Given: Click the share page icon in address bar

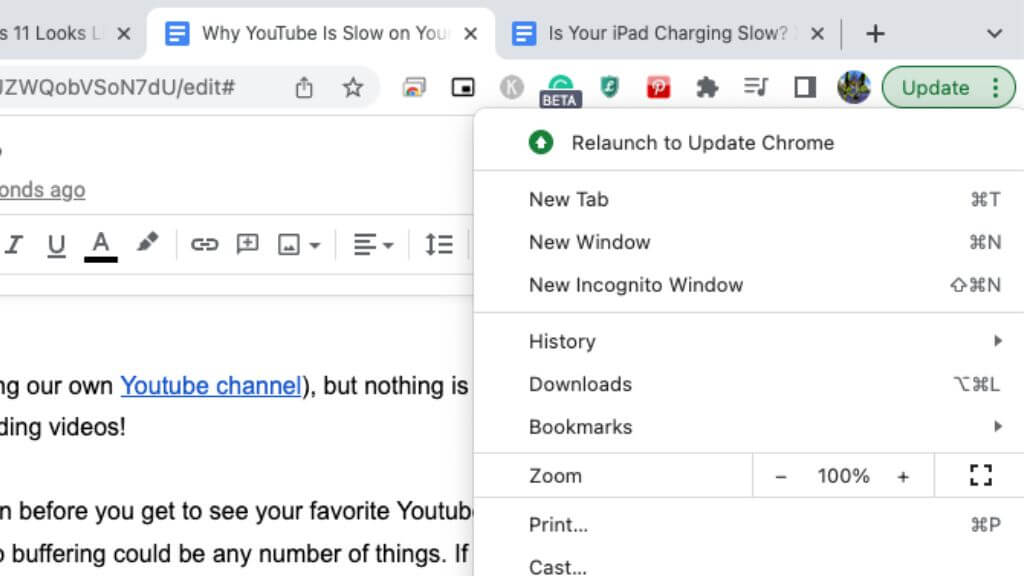Looking at the screenshot, I should (x=304, y=87).
